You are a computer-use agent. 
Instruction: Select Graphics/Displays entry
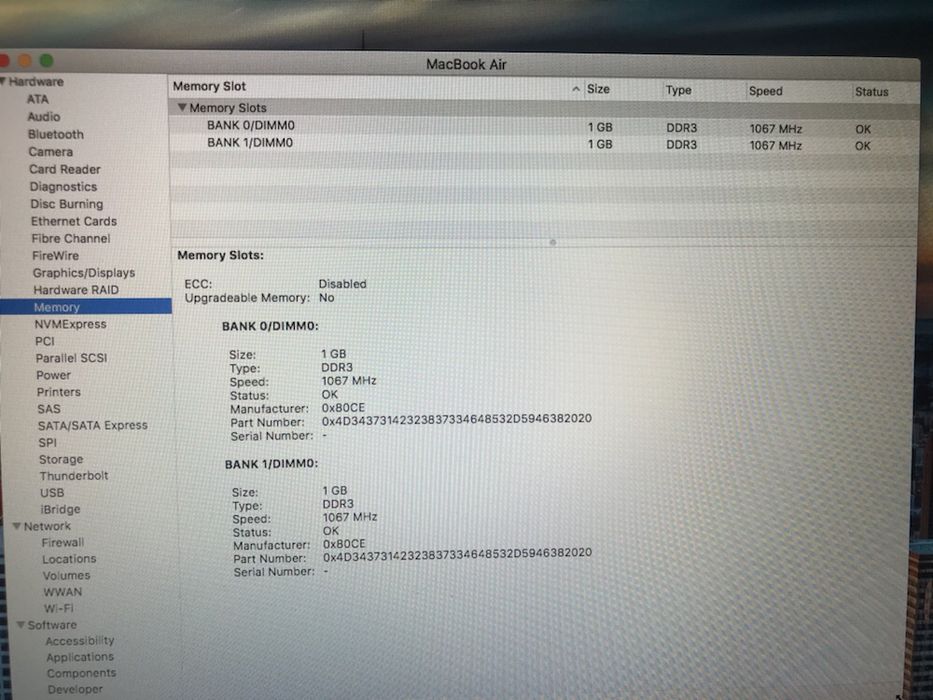pyautogui.click(x=84, y=273)
